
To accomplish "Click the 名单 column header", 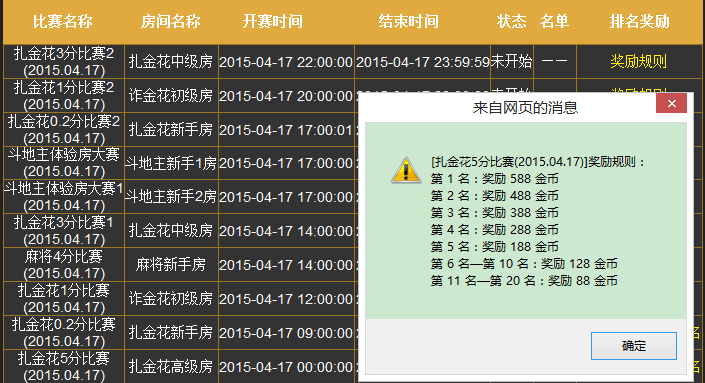I will pyautogui.click(x=554, y=21).
